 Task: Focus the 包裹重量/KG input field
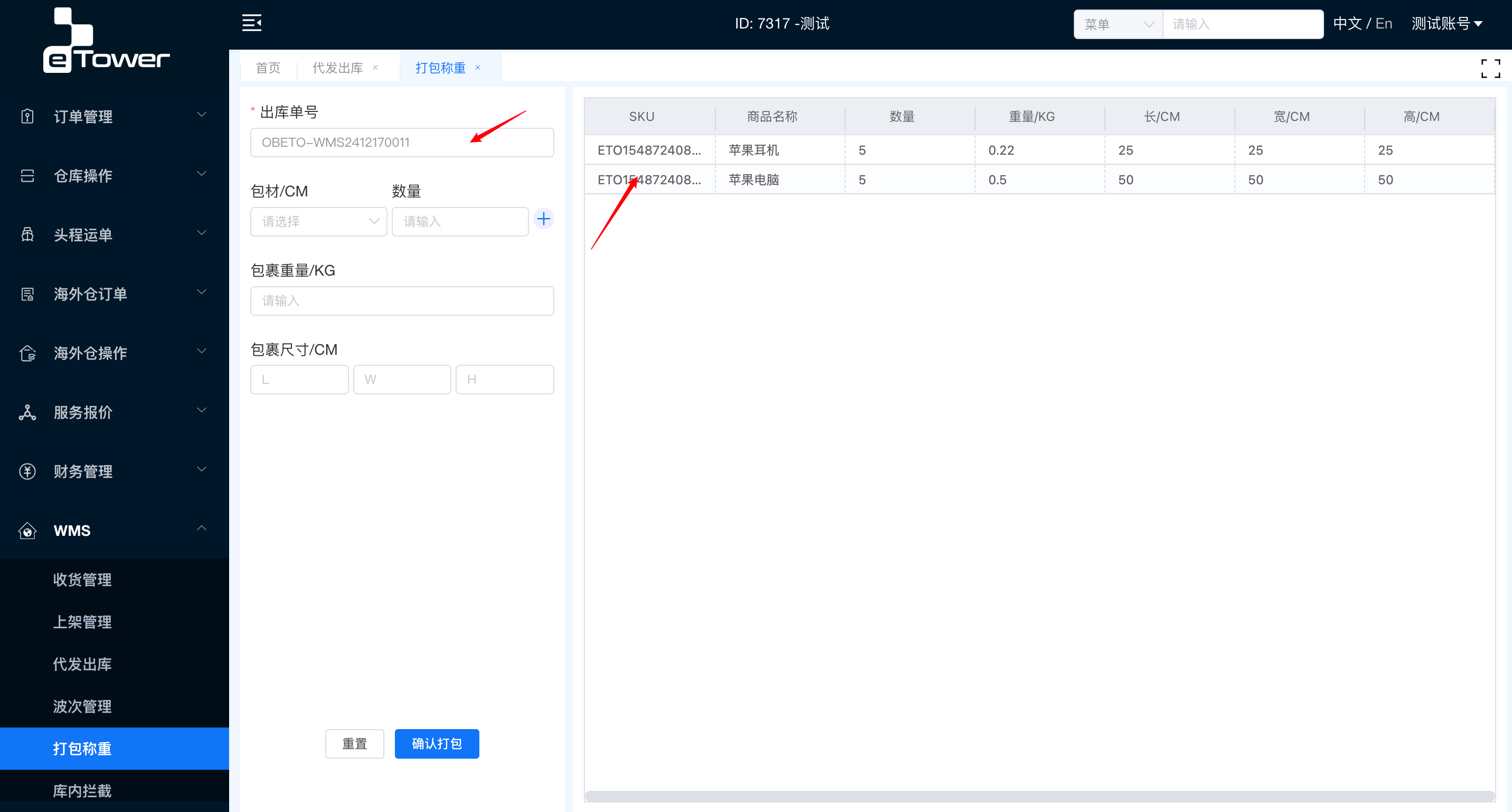[402, 300]
